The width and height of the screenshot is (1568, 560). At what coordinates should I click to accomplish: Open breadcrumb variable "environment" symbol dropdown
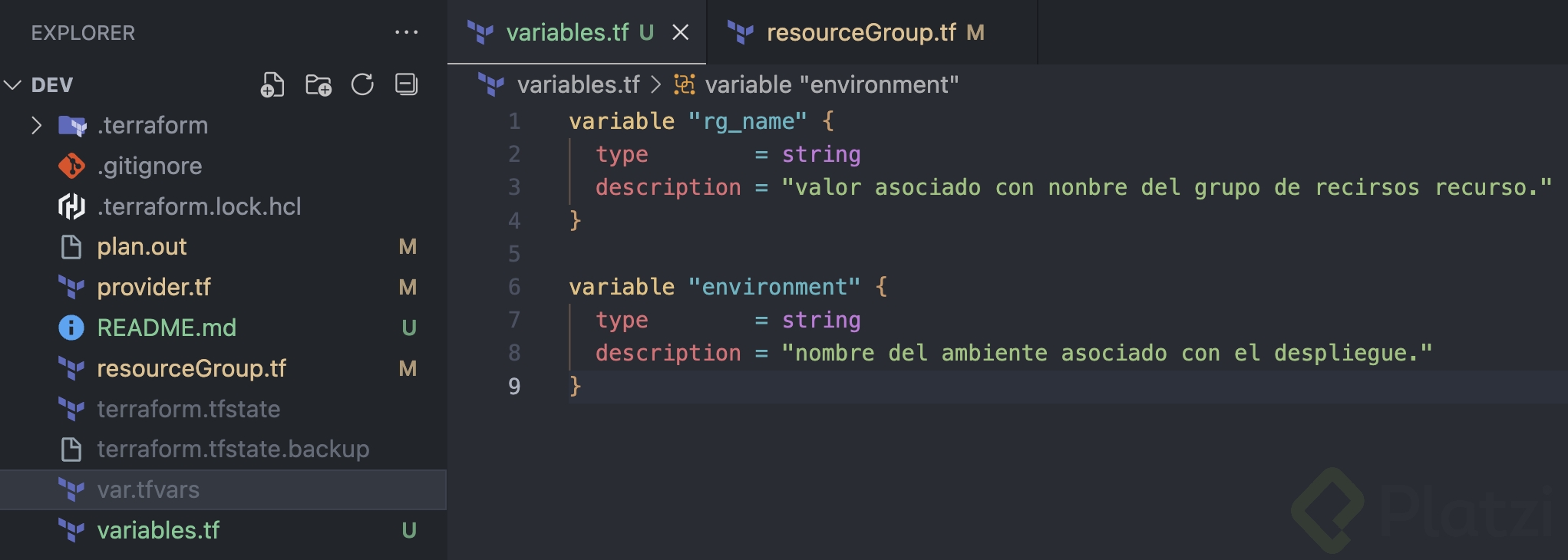[831, 84]
